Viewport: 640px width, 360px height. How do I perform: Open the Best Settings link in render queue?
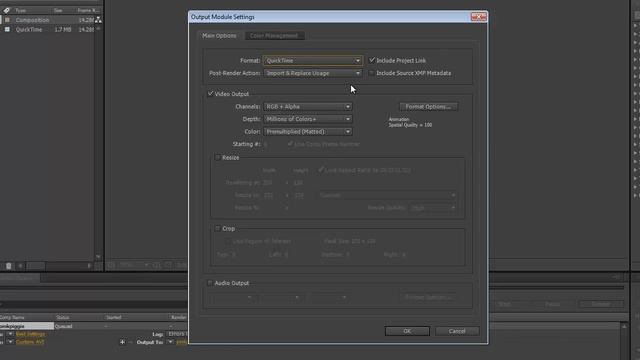click(x=30, y=334)
